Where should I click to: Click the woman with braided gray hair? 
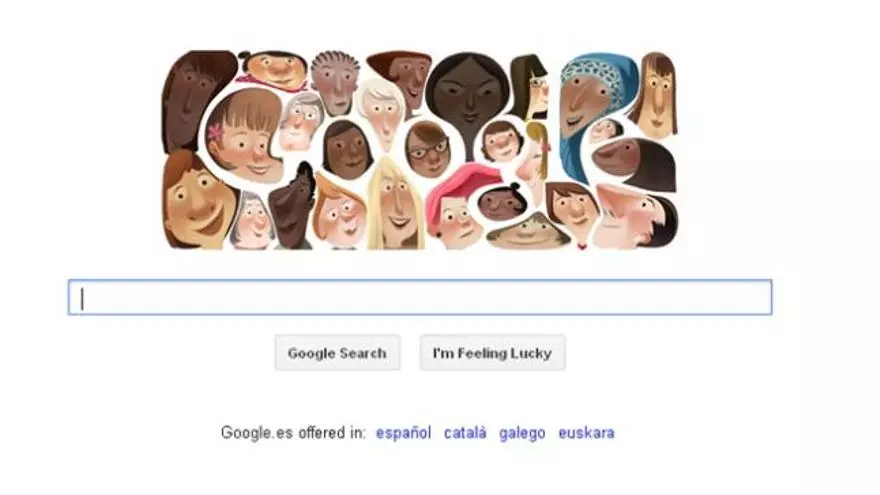335,82
